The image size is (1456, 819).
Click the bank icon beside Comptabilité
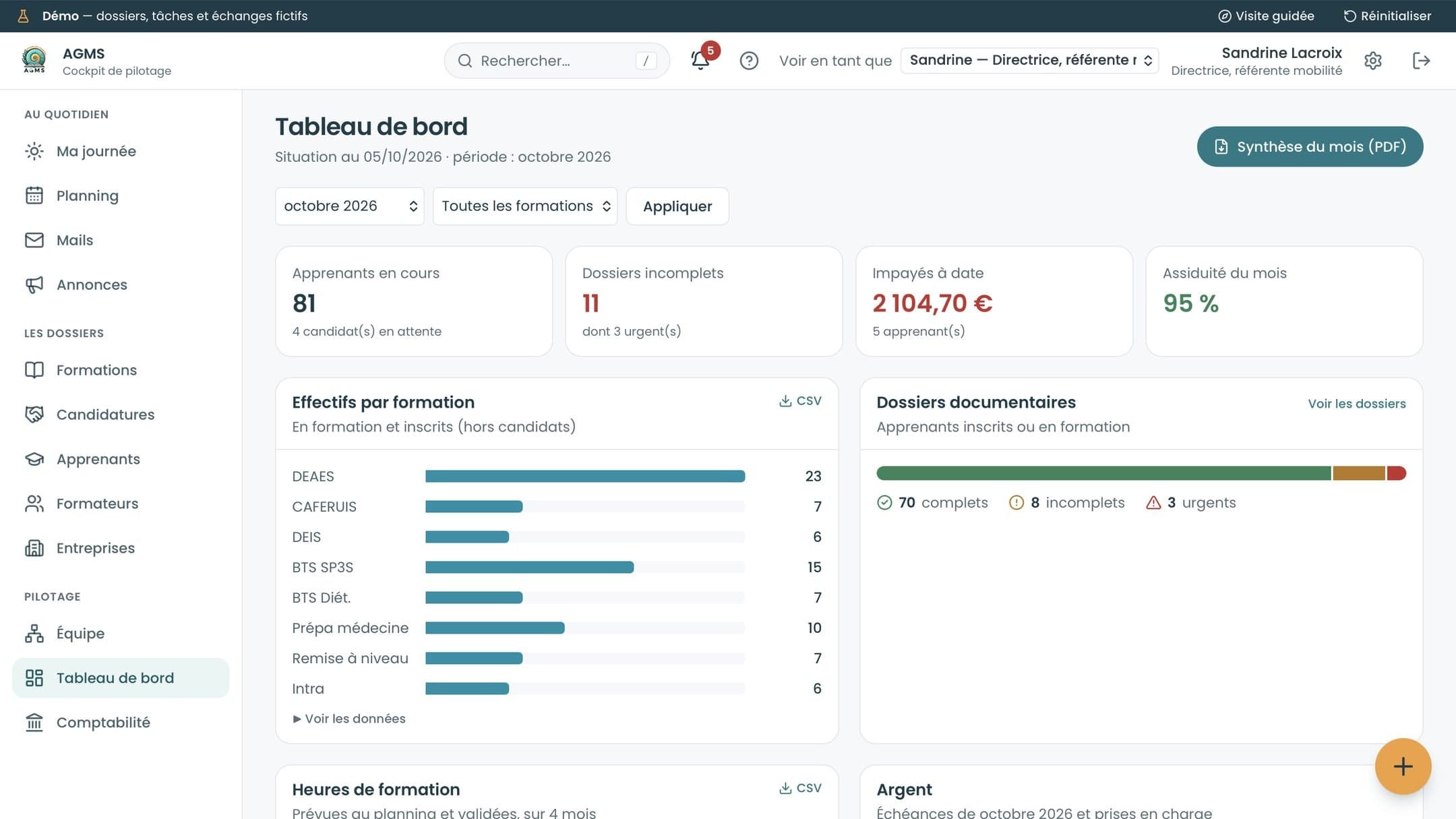34,723
